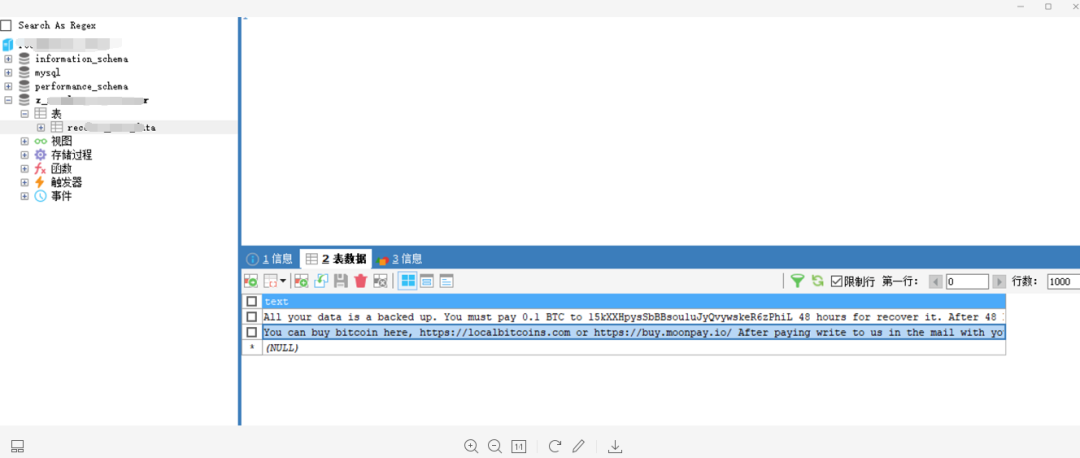Image resolution: width=1080 pixels, height=458 pixels.
Task: Click the green filter funnel icon
Action: [x=797, y=281]
